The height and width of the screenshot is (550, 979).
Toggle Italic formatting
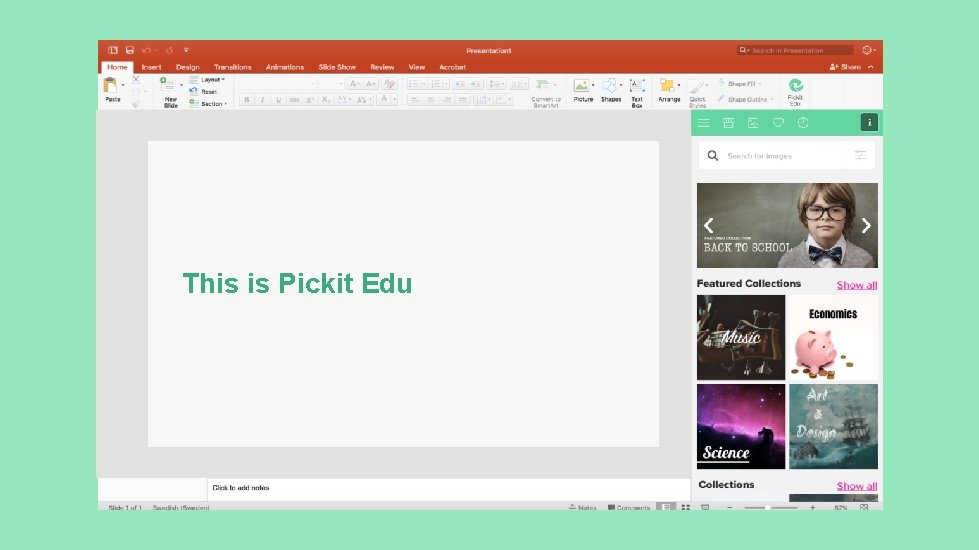(262, 100)
